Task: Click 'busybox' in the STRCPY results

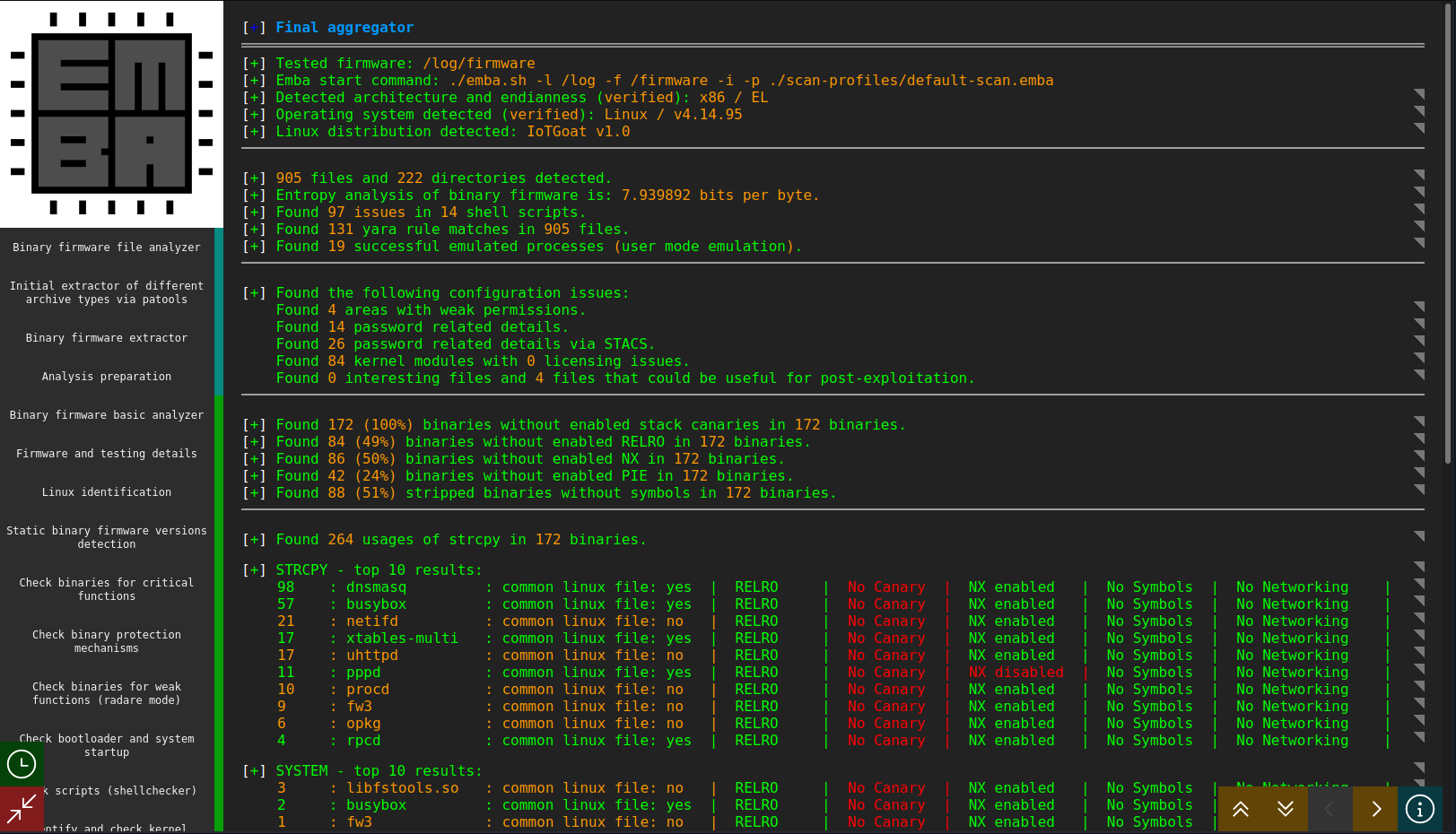Action: coord(377,604)
